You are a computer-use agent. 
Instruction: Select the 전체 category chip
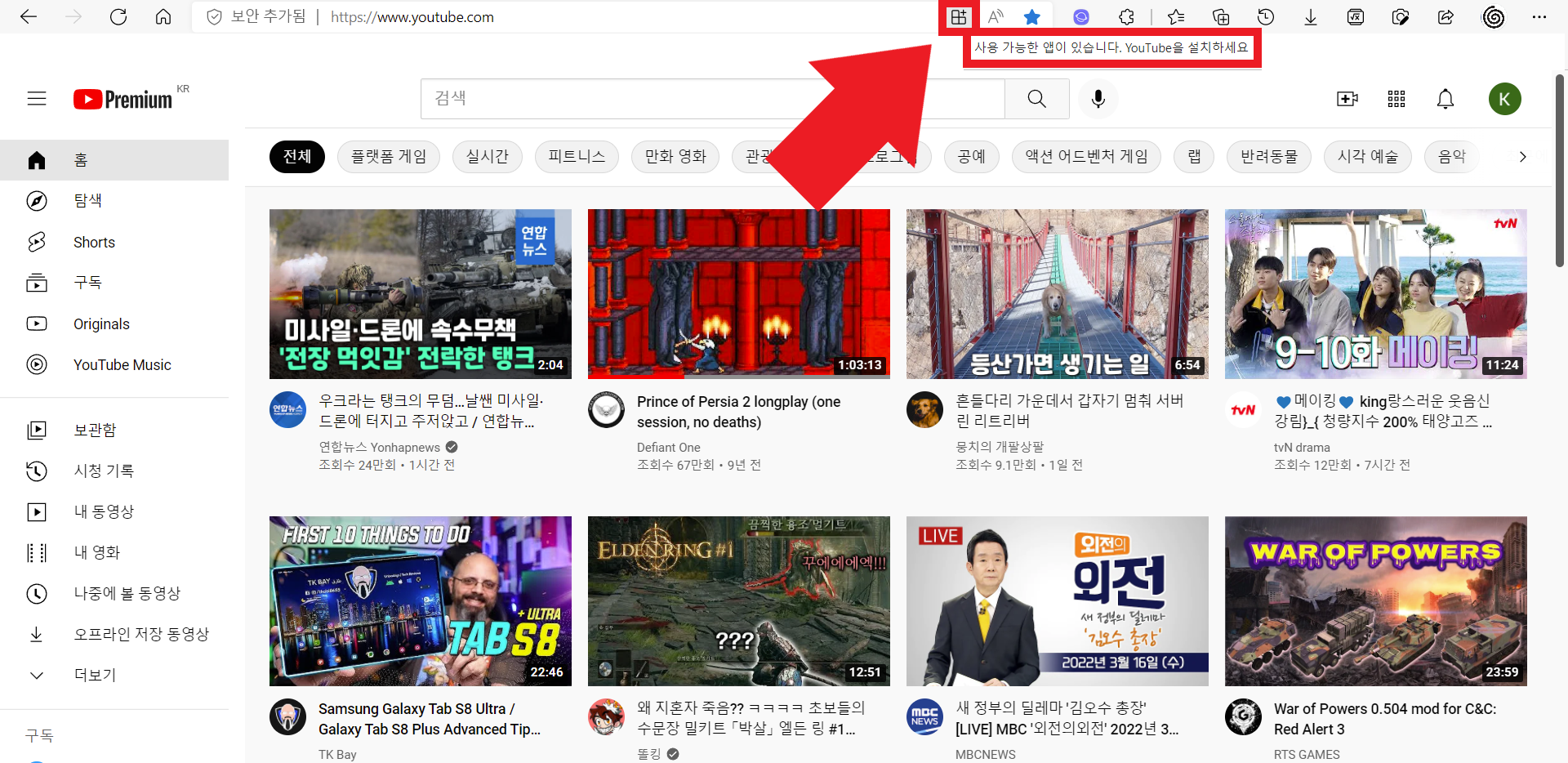(x=297, y=157)
